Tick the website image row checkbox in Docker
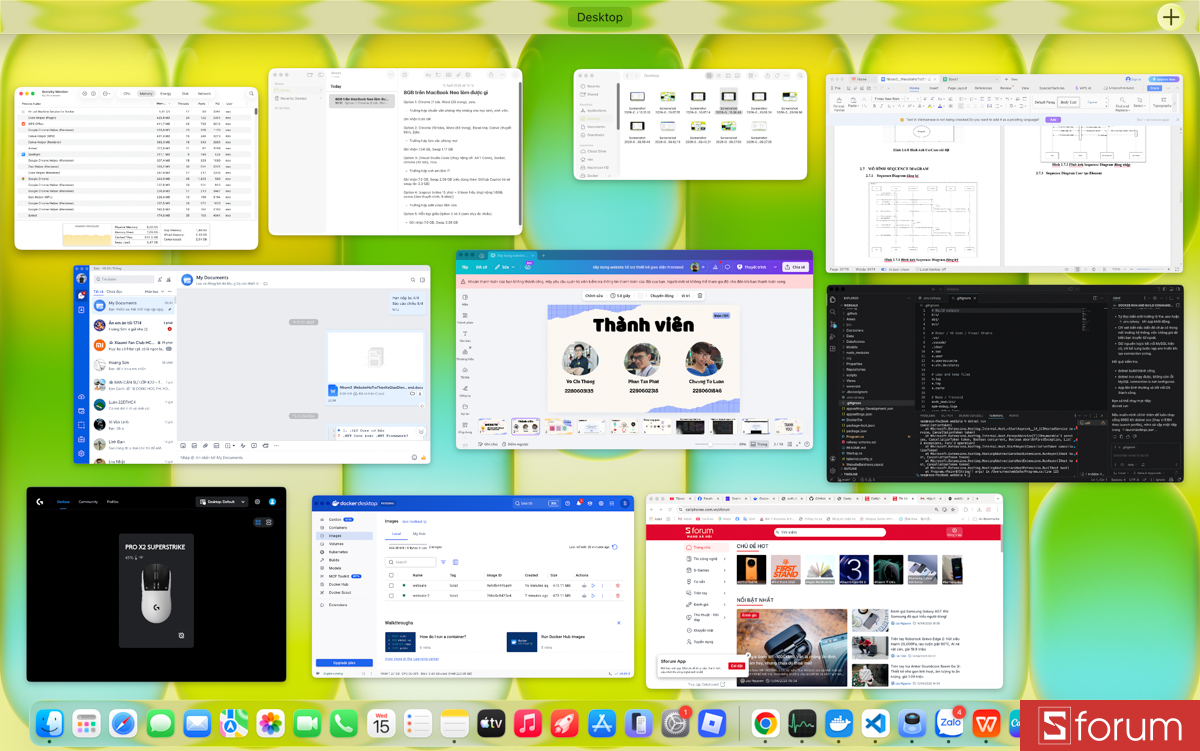Screen dimensions: 1200x751 coord(392,585)
